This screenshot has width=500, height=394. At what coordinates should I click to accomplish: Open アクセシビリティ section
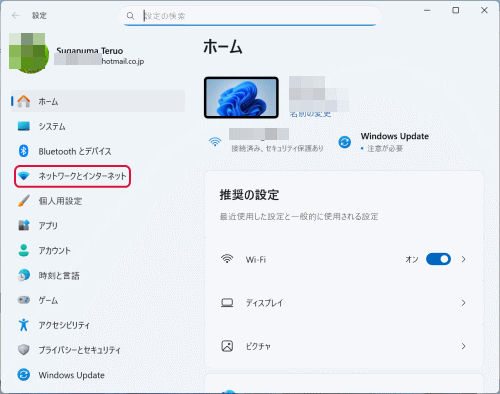(98, 325)
